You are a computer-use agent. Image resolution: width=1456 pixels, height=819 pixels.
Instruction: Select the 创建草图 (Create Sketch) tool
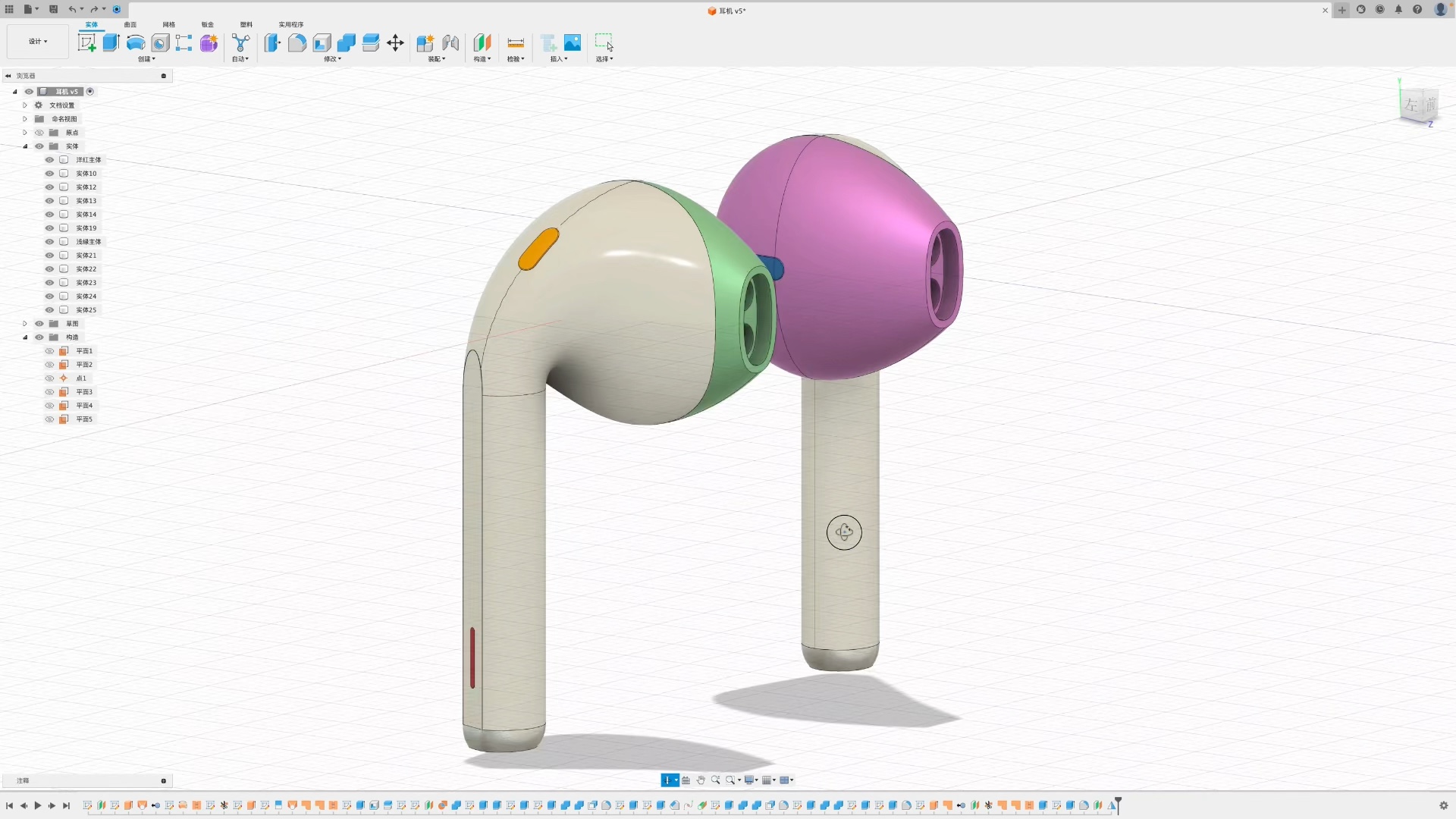(87, 42)
